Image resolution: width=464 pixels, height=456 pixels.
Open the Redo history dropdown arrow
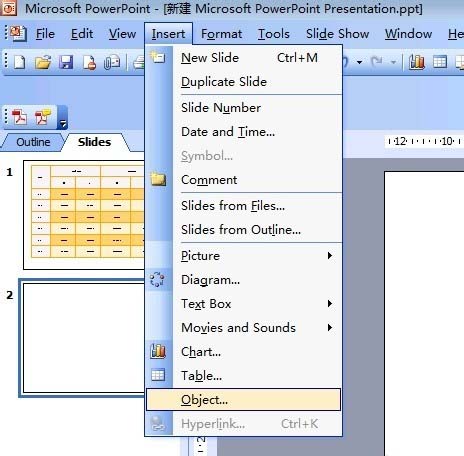[x=394, y=62]
